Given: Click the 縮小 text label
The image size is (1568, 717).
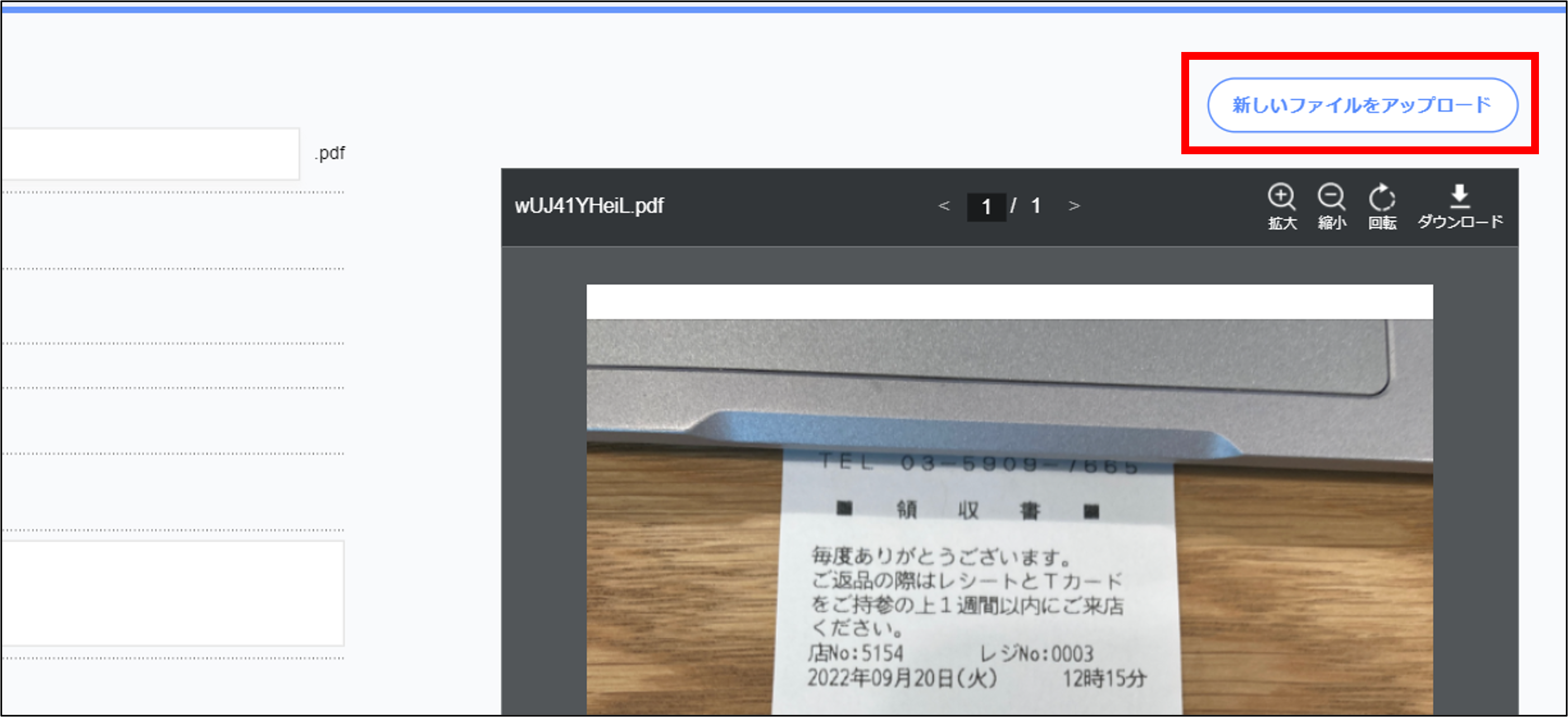Looking at the screenshot, I should [x=1332, y=223].
